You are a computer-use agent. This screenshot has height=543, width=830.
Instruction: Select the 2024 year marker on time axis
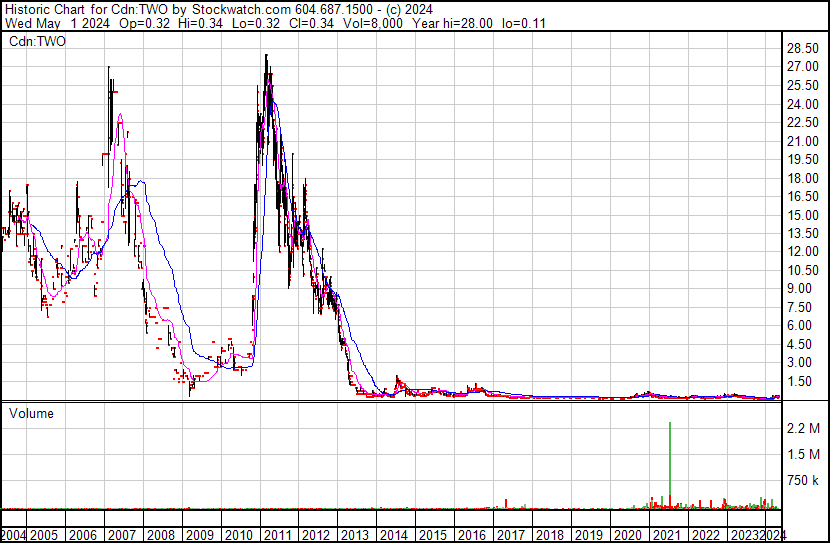click(x=774, y=534)
